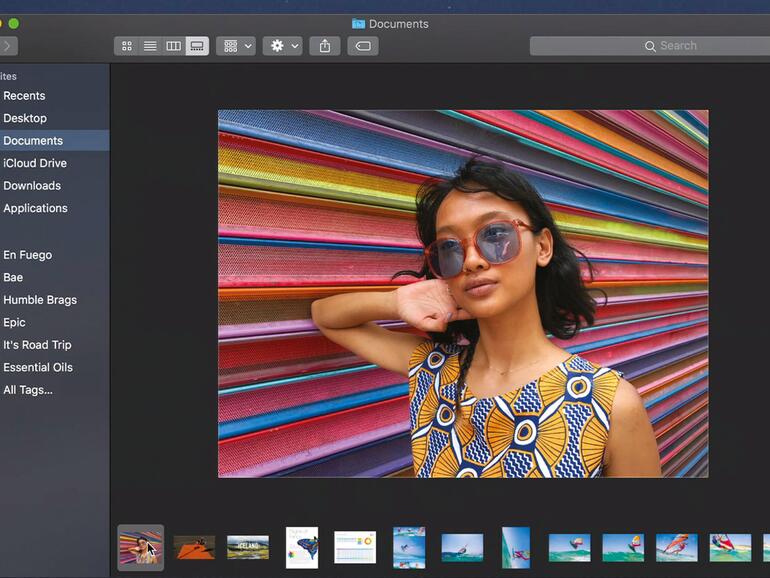Select Documents in sidebar

(55, 140)
